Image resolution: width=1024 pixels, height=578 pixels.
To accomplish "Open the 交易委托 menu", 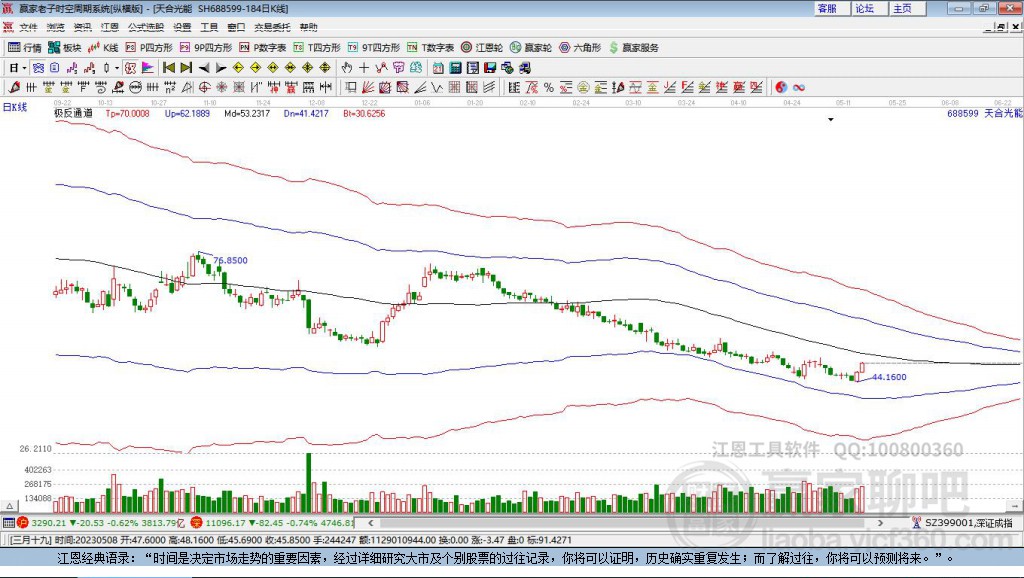I will click(272, 27).
